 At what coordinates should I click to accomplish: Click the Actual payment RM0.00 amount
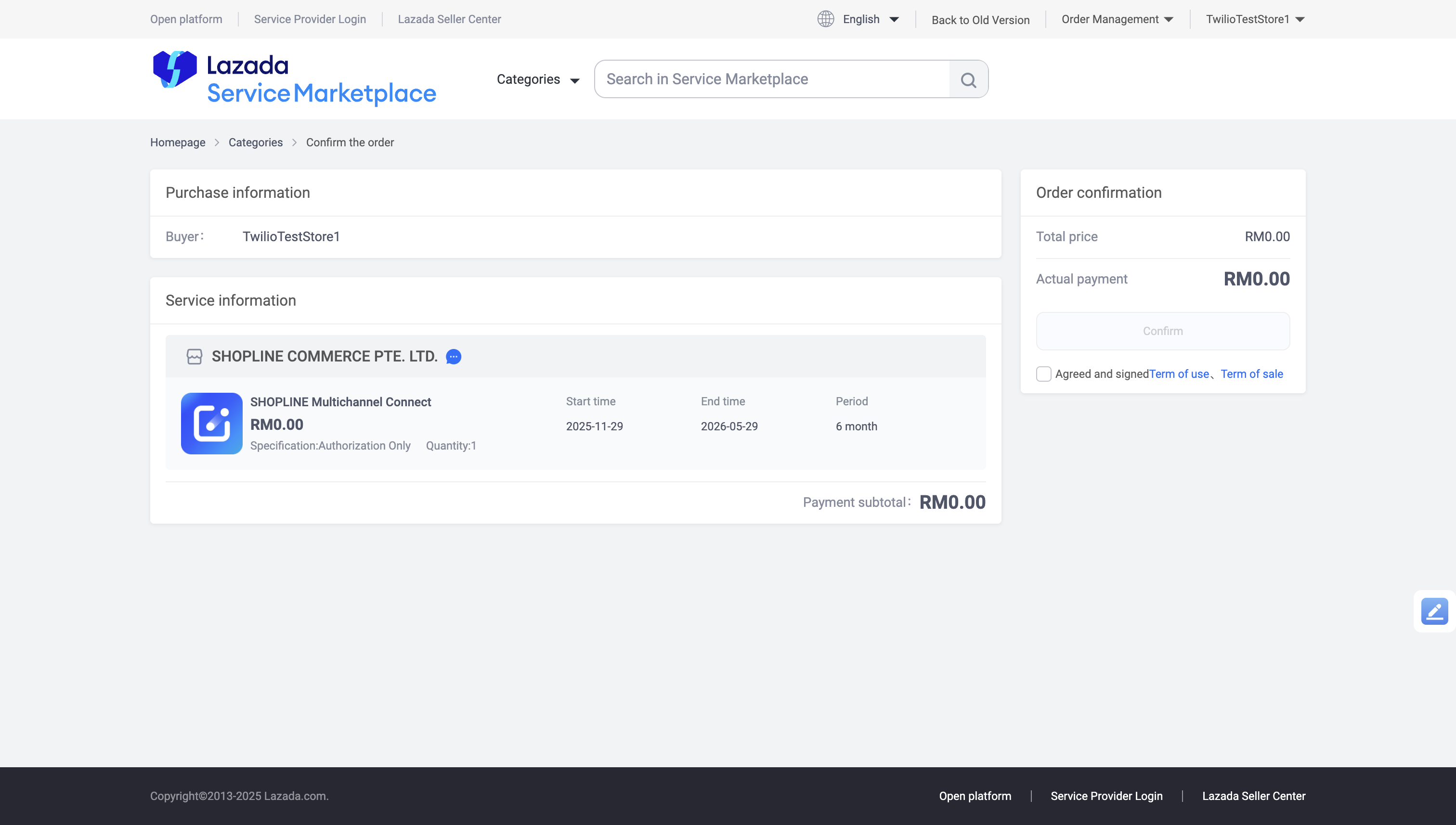point(1257,279)
